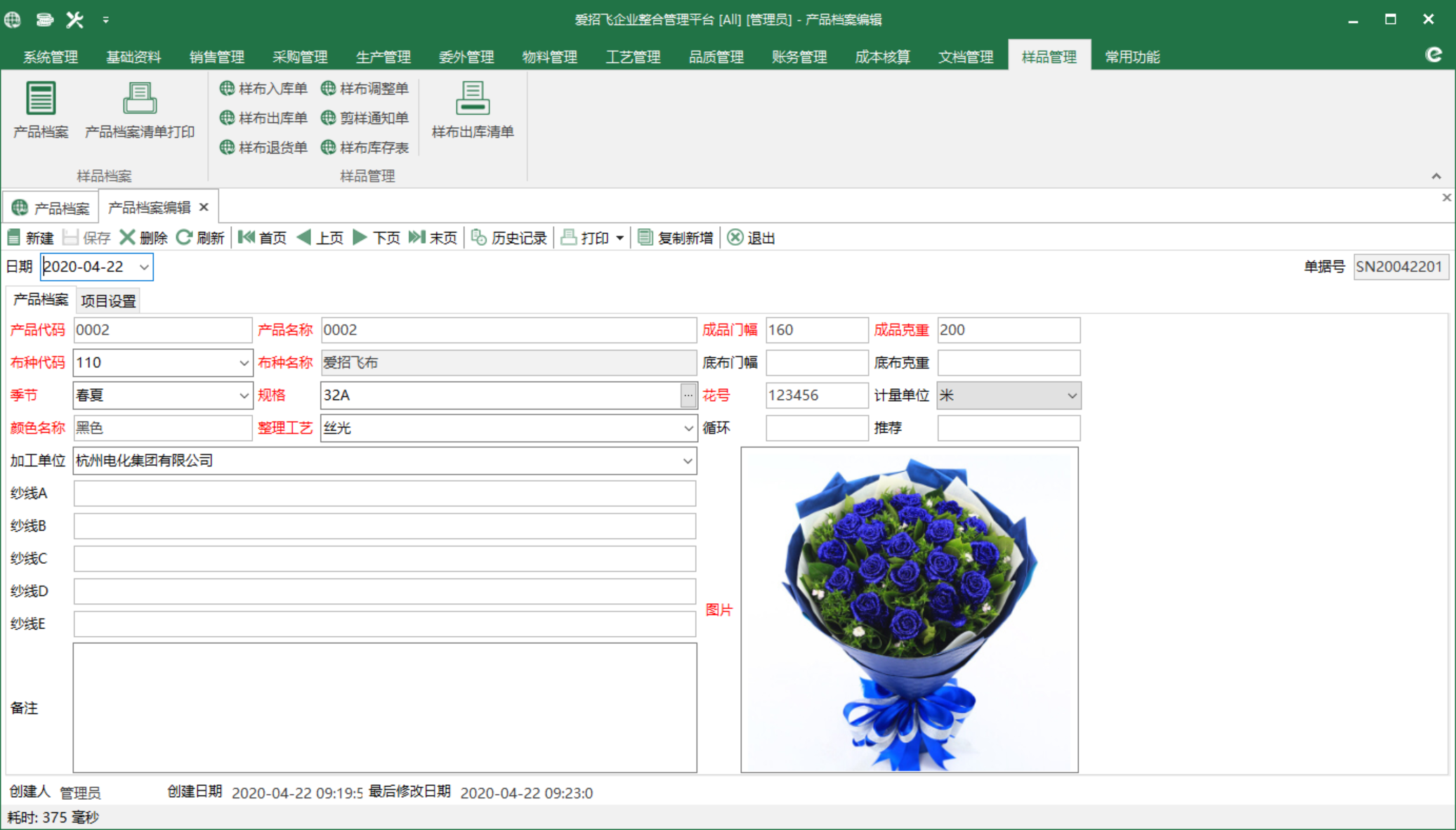This screenshot has height=830, width=1456.
Task: Switch to 项目设置 sub-tab
Action: coord(108,301)
